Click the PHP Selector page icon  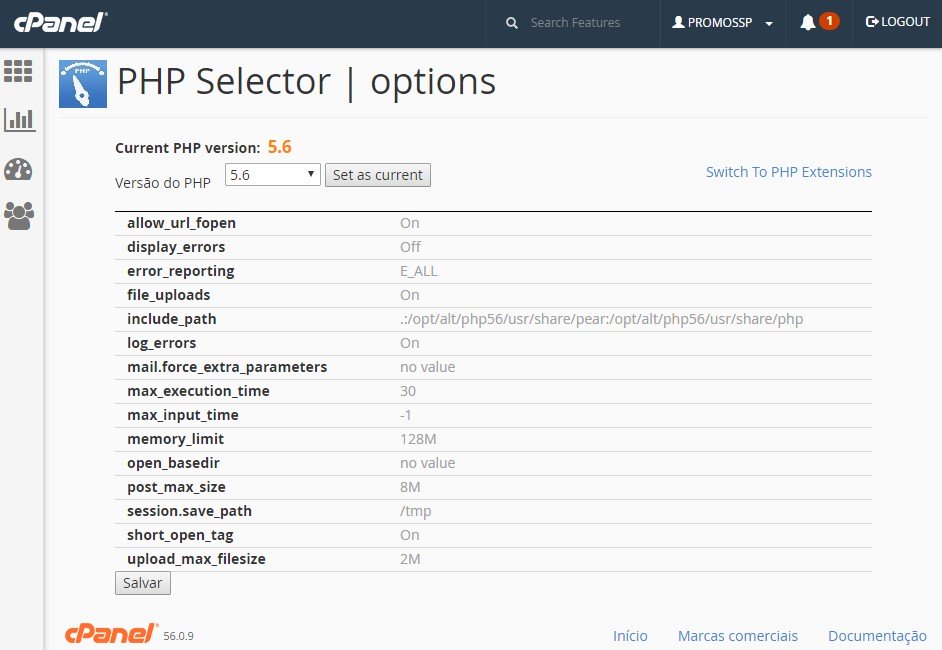83,84
